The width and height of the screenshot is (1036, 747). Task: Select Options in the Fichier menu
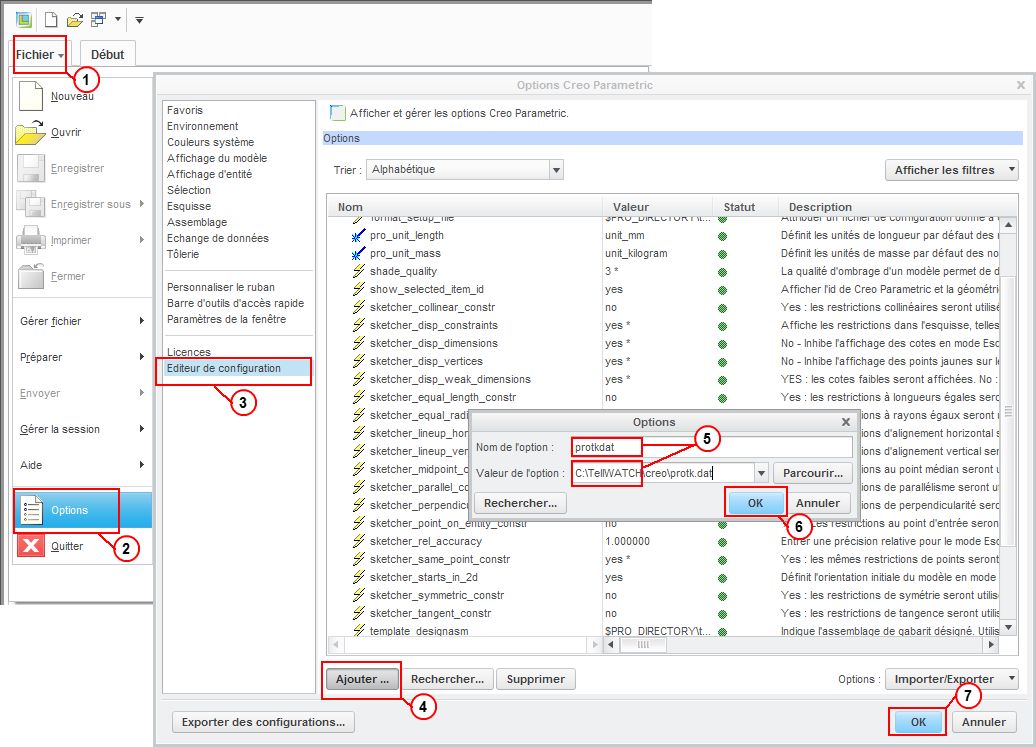coord(83,510)
